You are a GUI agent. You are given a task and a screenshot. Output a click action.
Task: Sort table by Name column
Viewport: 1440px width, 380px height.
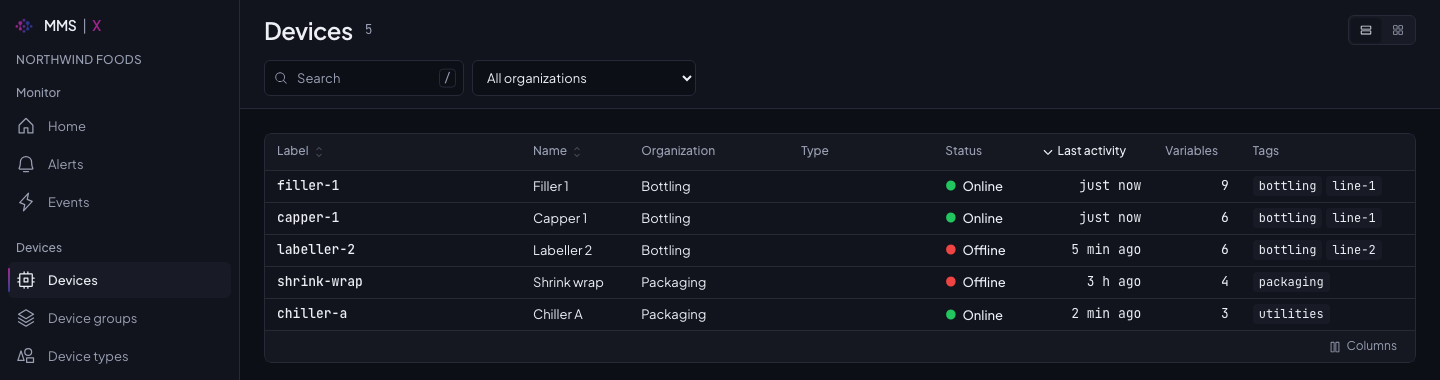(557, 151)
